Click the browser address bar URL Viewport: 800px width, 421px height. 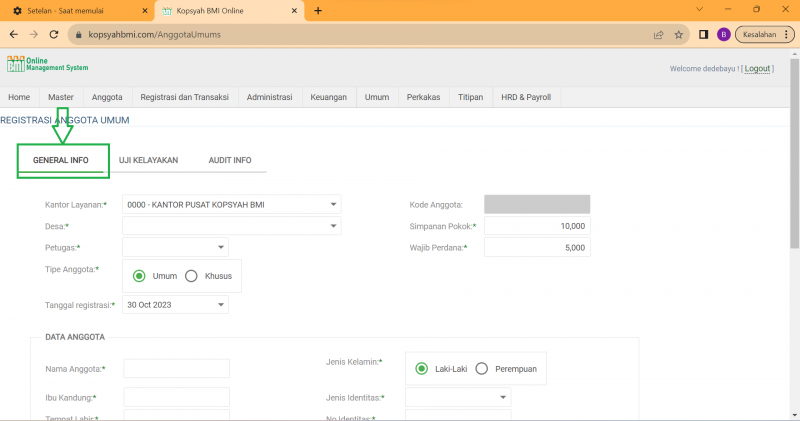[x=155, y=35]
